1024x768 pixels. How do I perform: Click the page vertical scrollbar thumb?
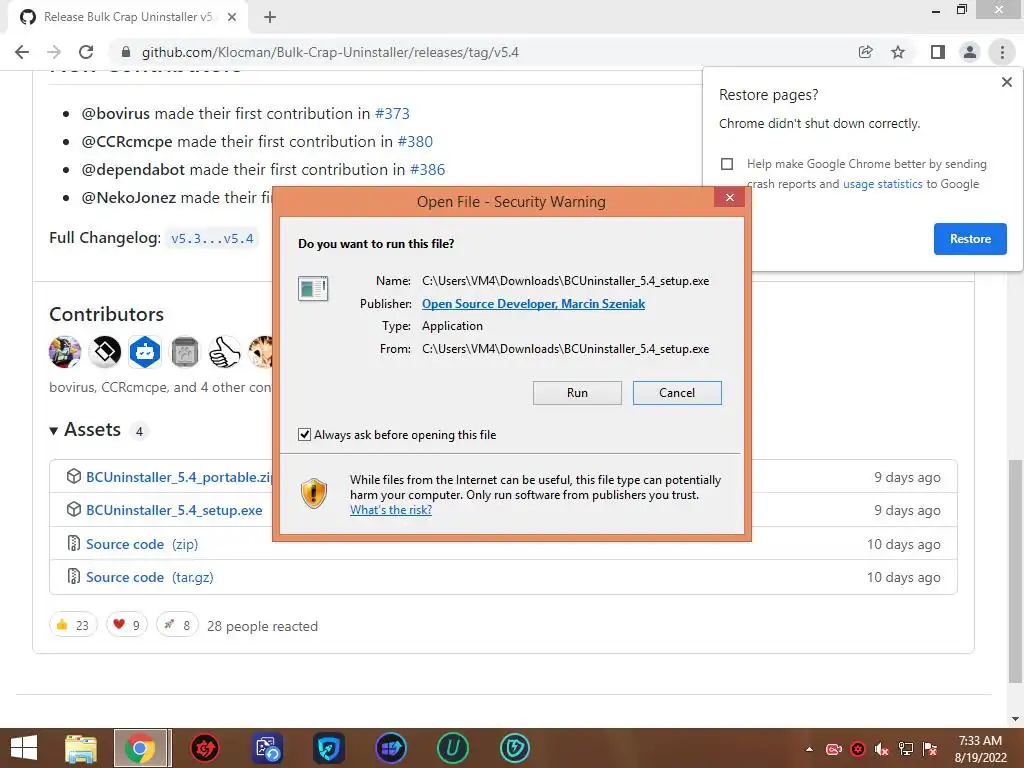(x=1014, y=571)
